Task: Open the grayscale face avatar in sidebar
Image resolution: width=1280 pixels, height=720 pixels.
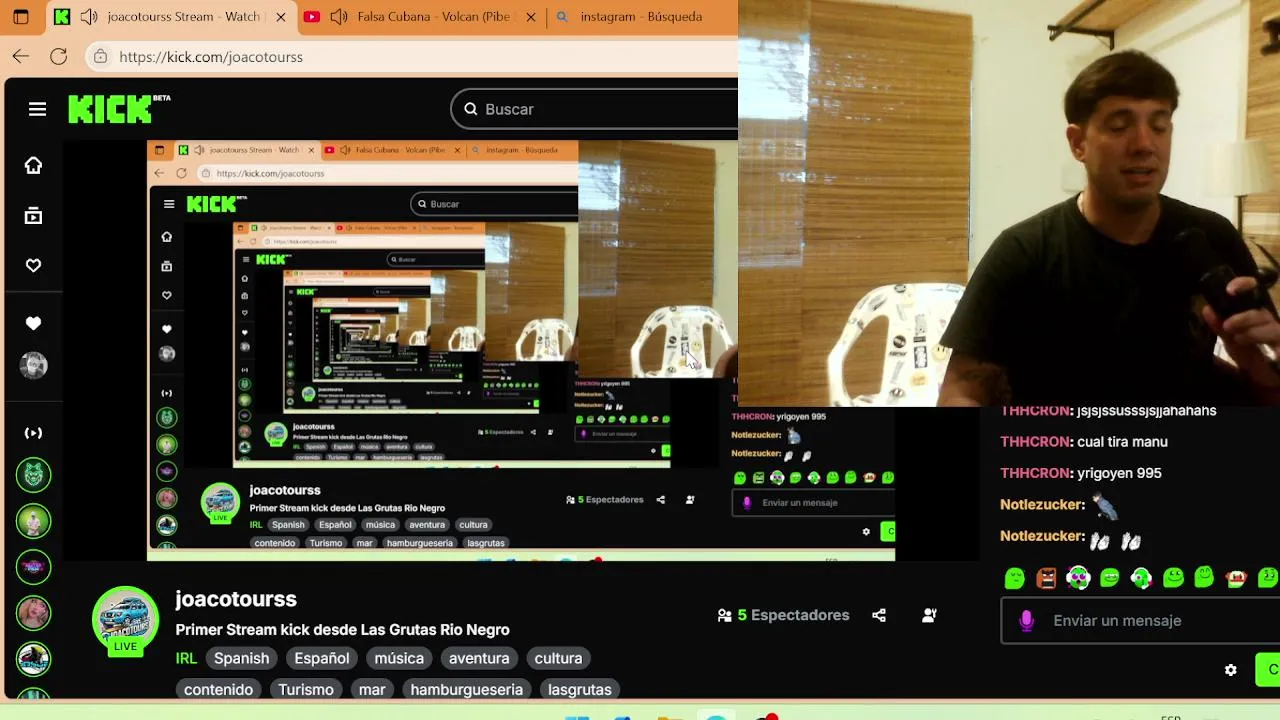Action: (x=33, y=365)
